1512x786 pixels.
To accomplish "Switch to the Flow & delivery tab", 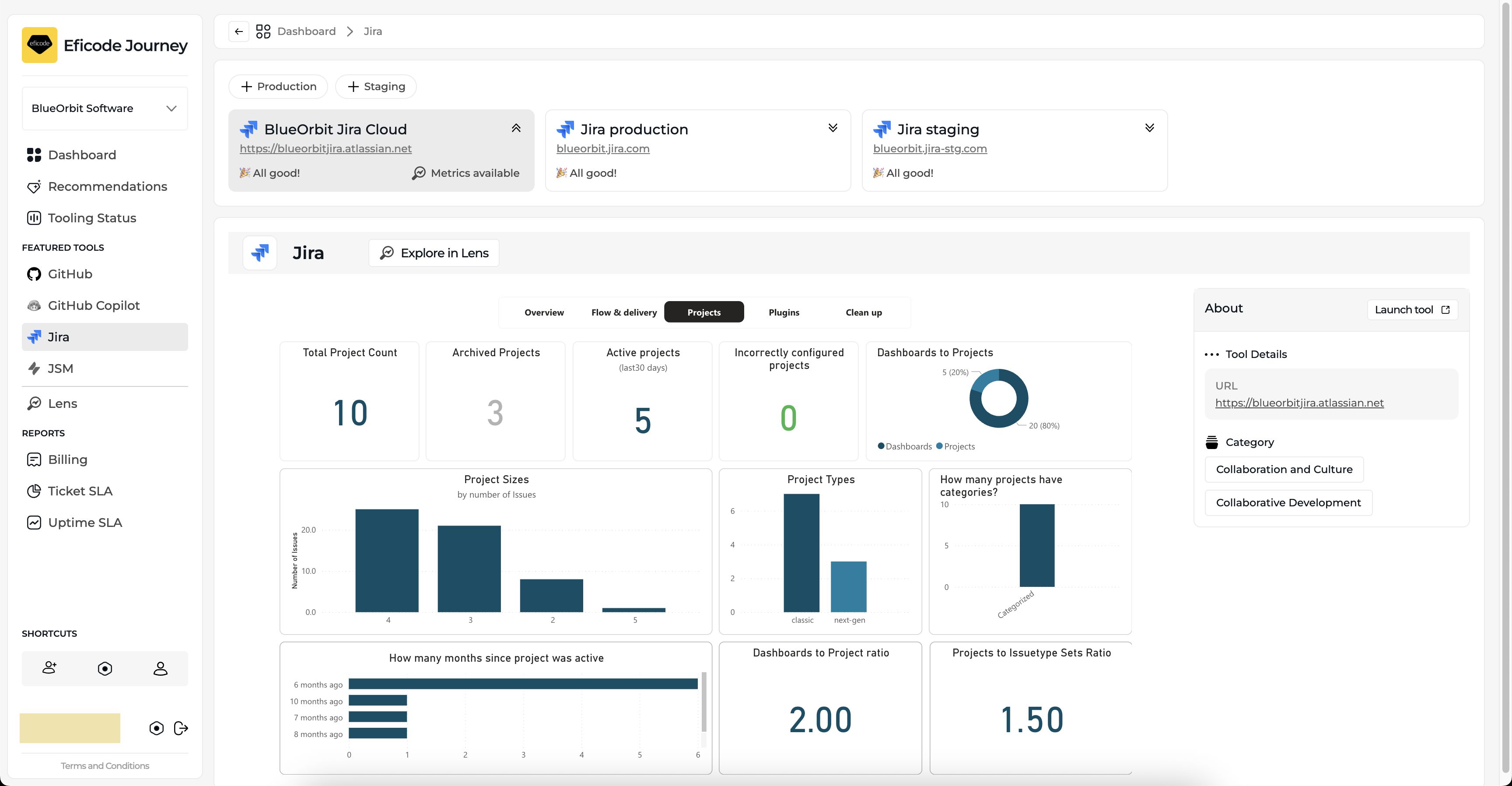I will [623, 312].
